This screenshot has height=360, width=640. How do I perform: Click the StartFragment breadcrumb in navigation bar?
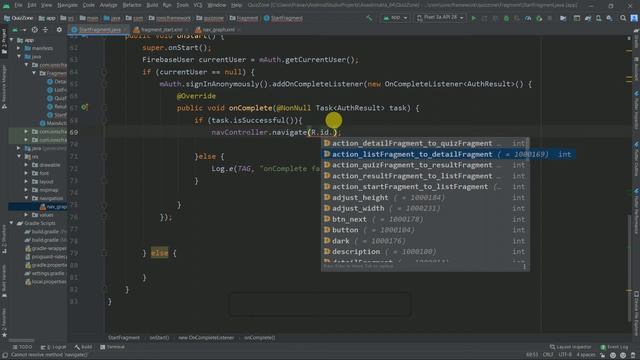(x=283, y=18)
